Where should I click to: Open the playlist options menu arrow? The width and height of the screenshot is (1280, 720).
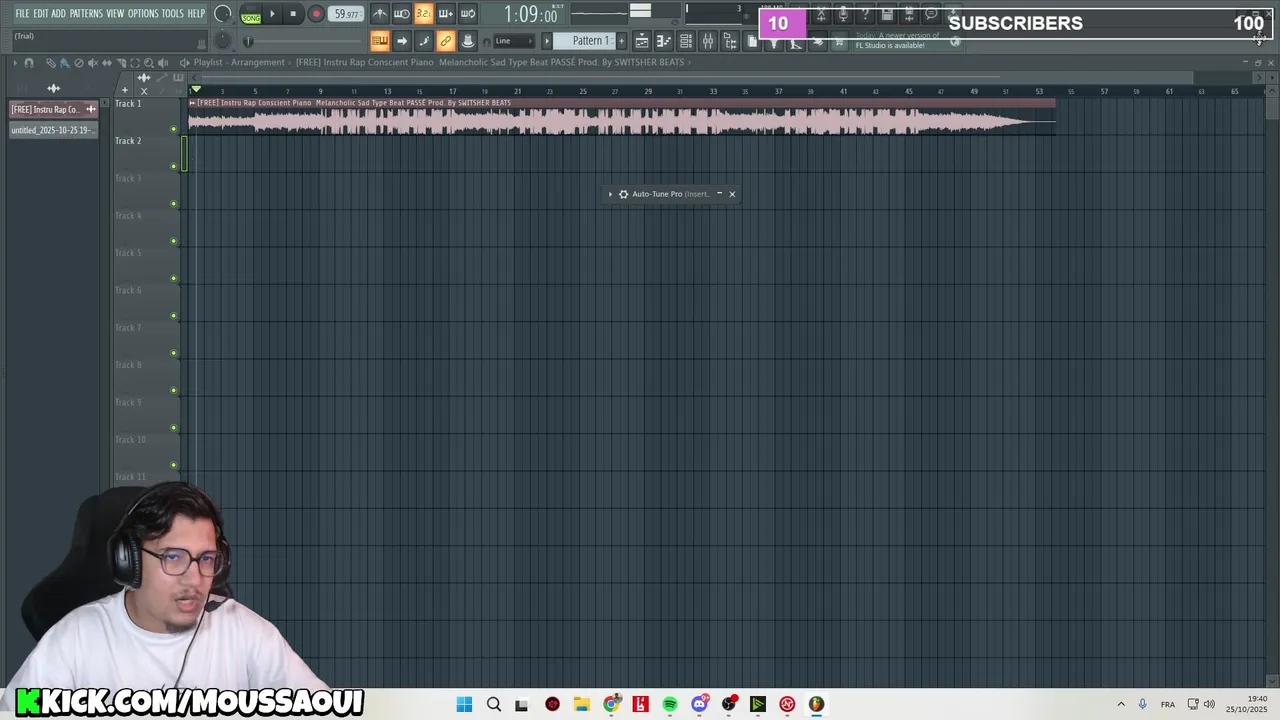tap(15, 62)
